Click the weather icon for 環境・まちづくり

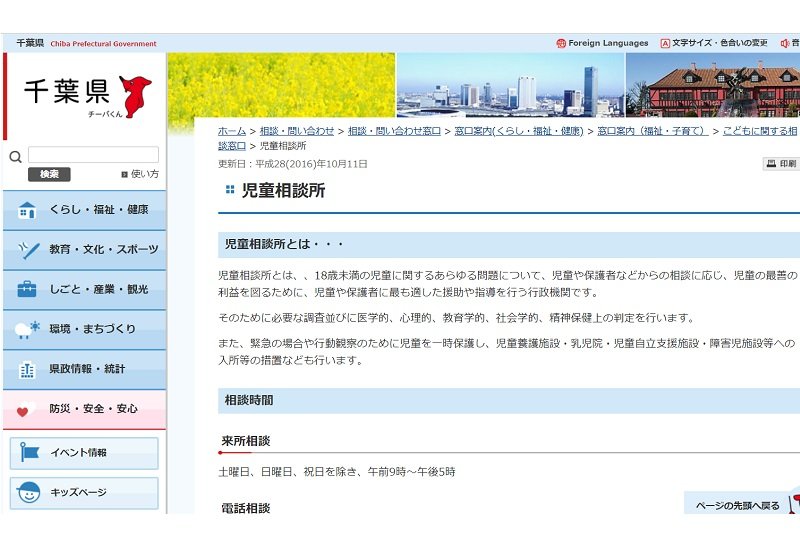(27, 330)
